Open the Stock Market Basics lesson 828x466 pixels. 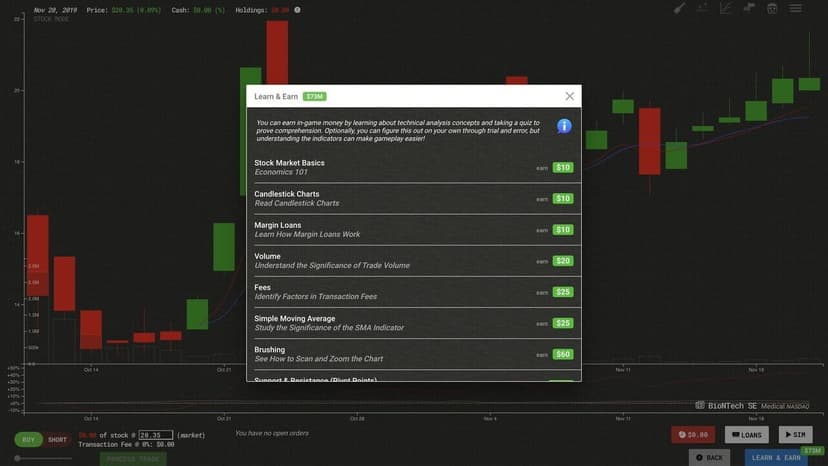point(414,167)
